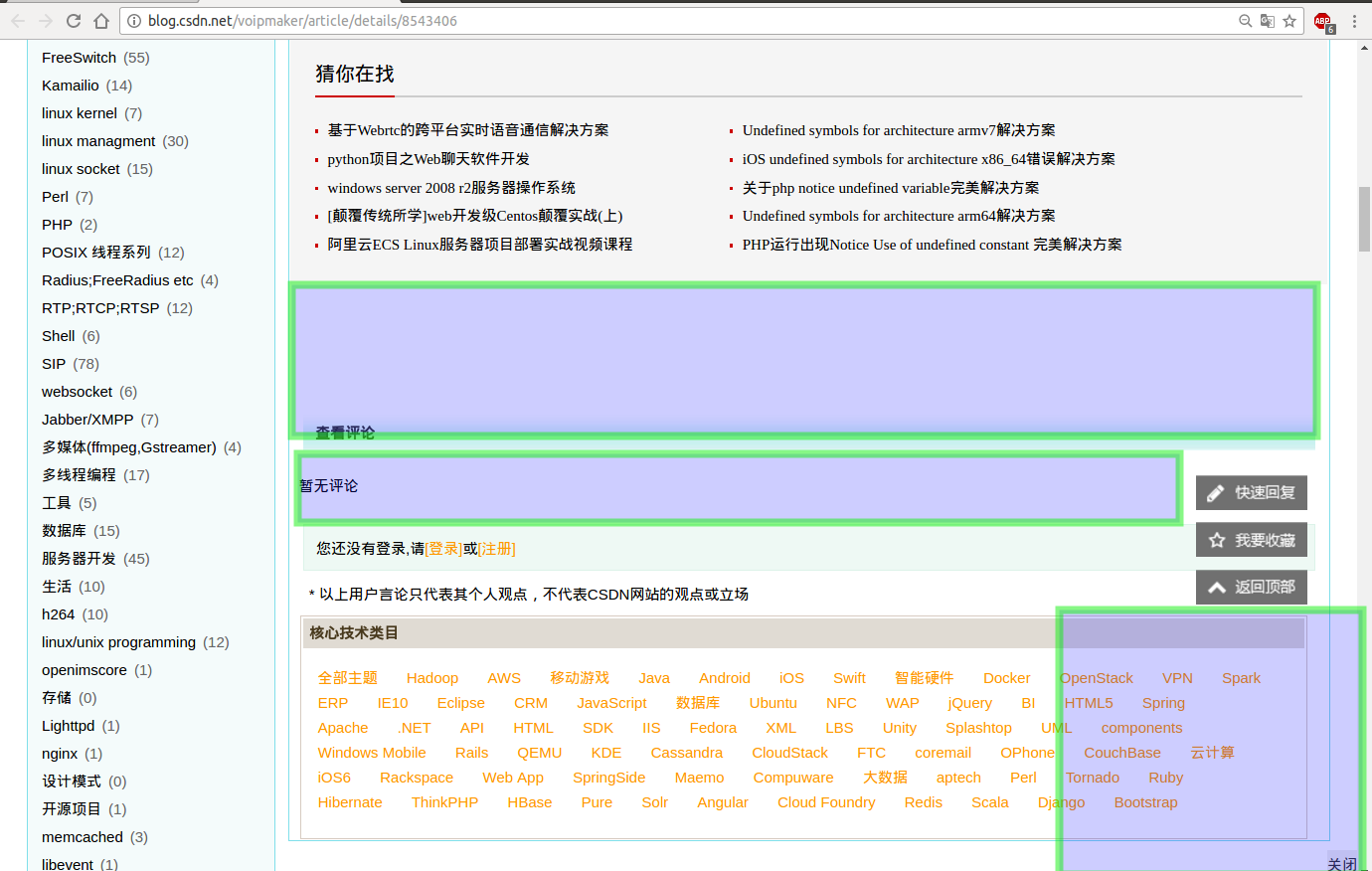Open the Kamailio (14) category

86,86
